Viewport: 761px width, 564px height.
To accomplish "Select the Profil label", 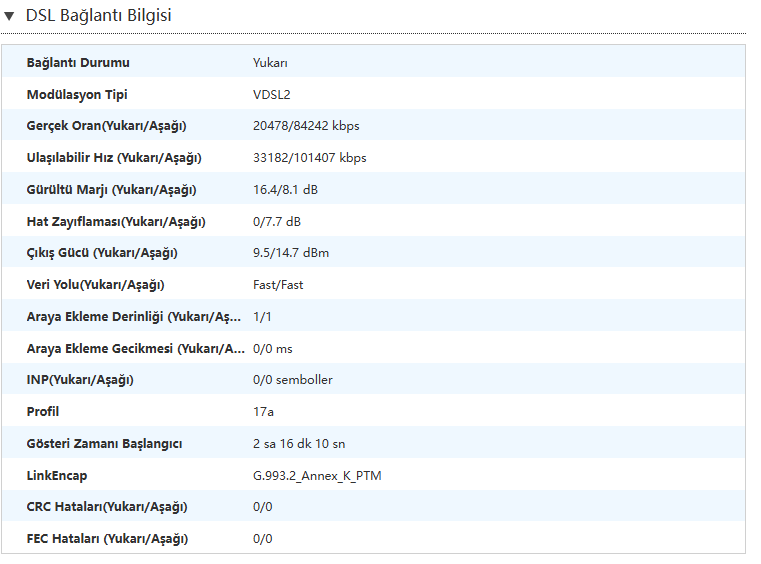I will pos(43,412).
